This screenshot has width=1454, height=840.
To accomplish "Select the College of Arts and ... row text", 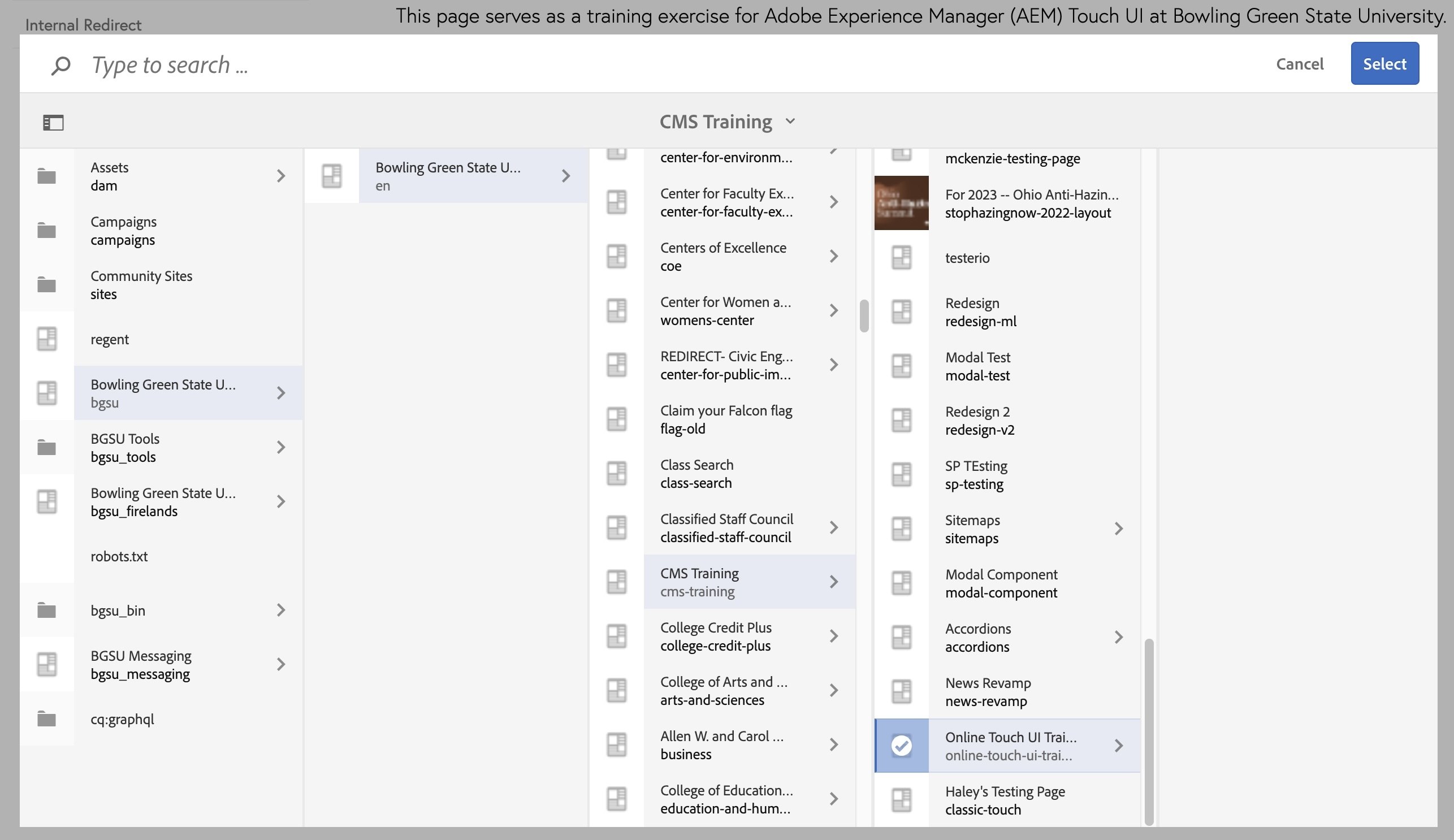I will tap(724, 691).
